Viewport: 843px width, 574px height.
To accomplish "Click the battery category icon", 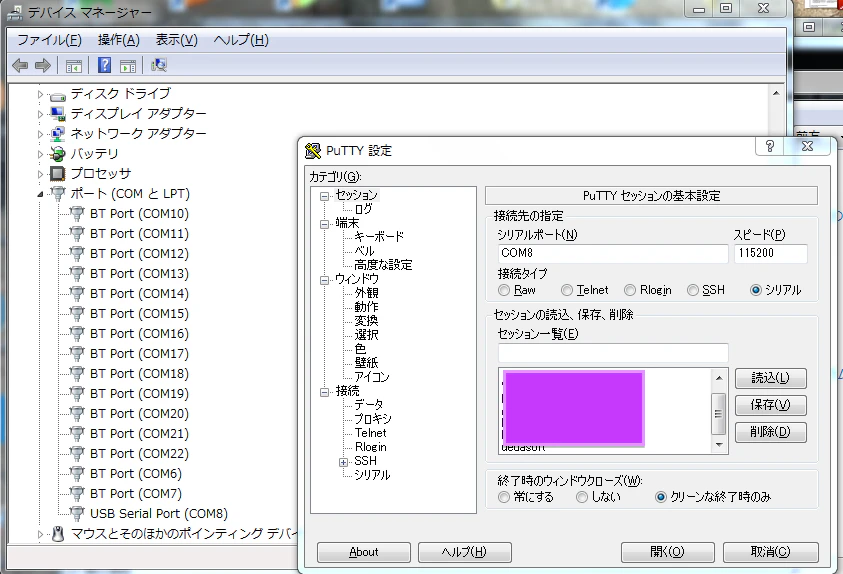I will pyautogui.click(x=57, y=154).
